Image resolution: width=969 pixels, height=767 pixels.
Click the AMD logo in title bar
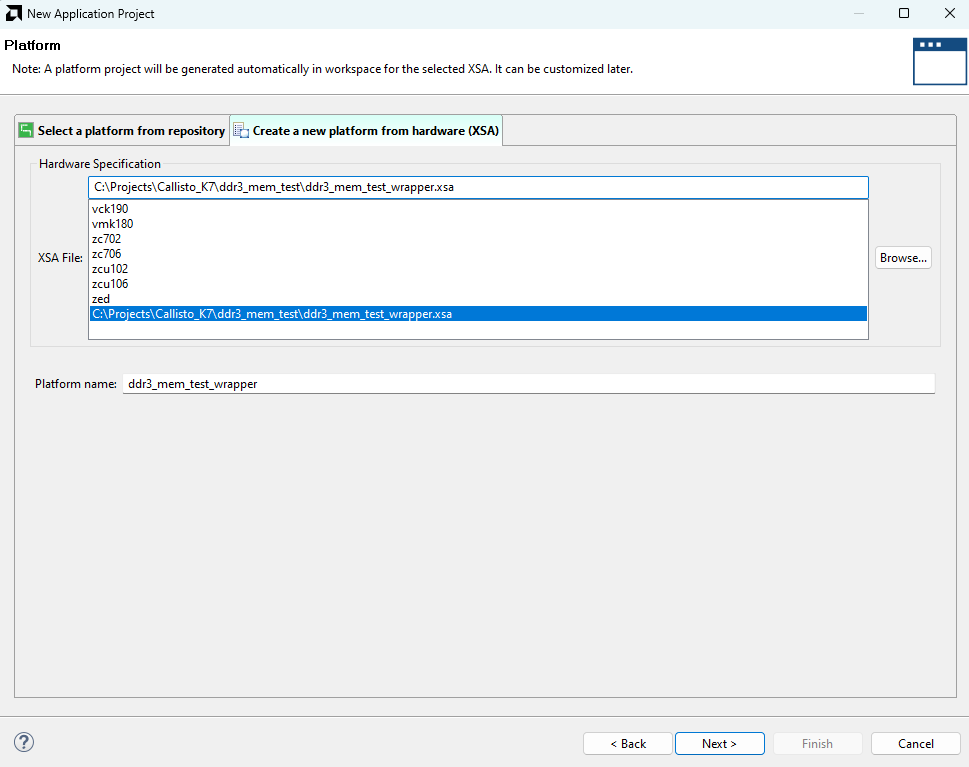[x=14, y=14]
